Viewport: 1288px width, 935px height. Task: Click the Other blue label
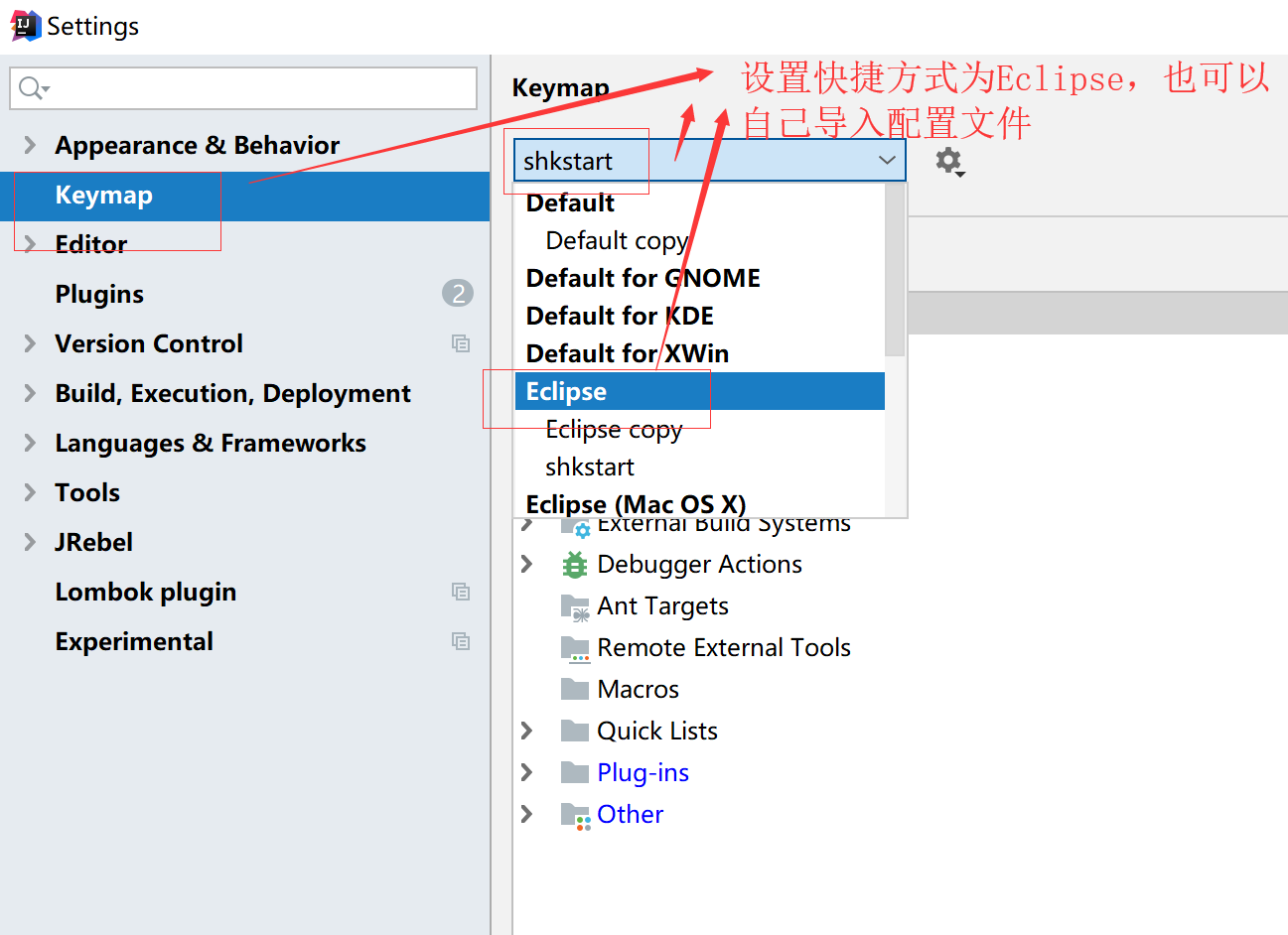coord(631,814)
